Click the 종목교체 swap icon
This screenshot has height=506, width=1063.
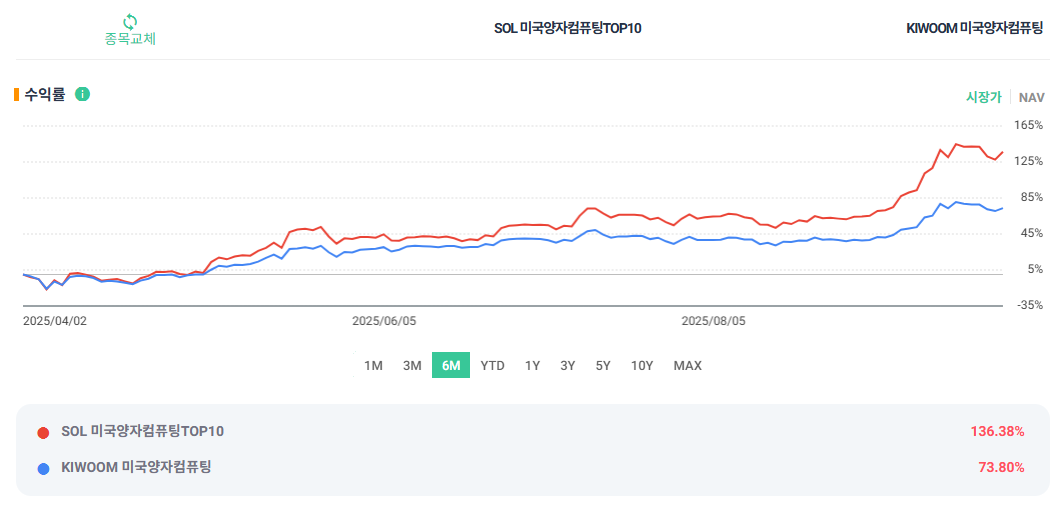coord(129,22)
